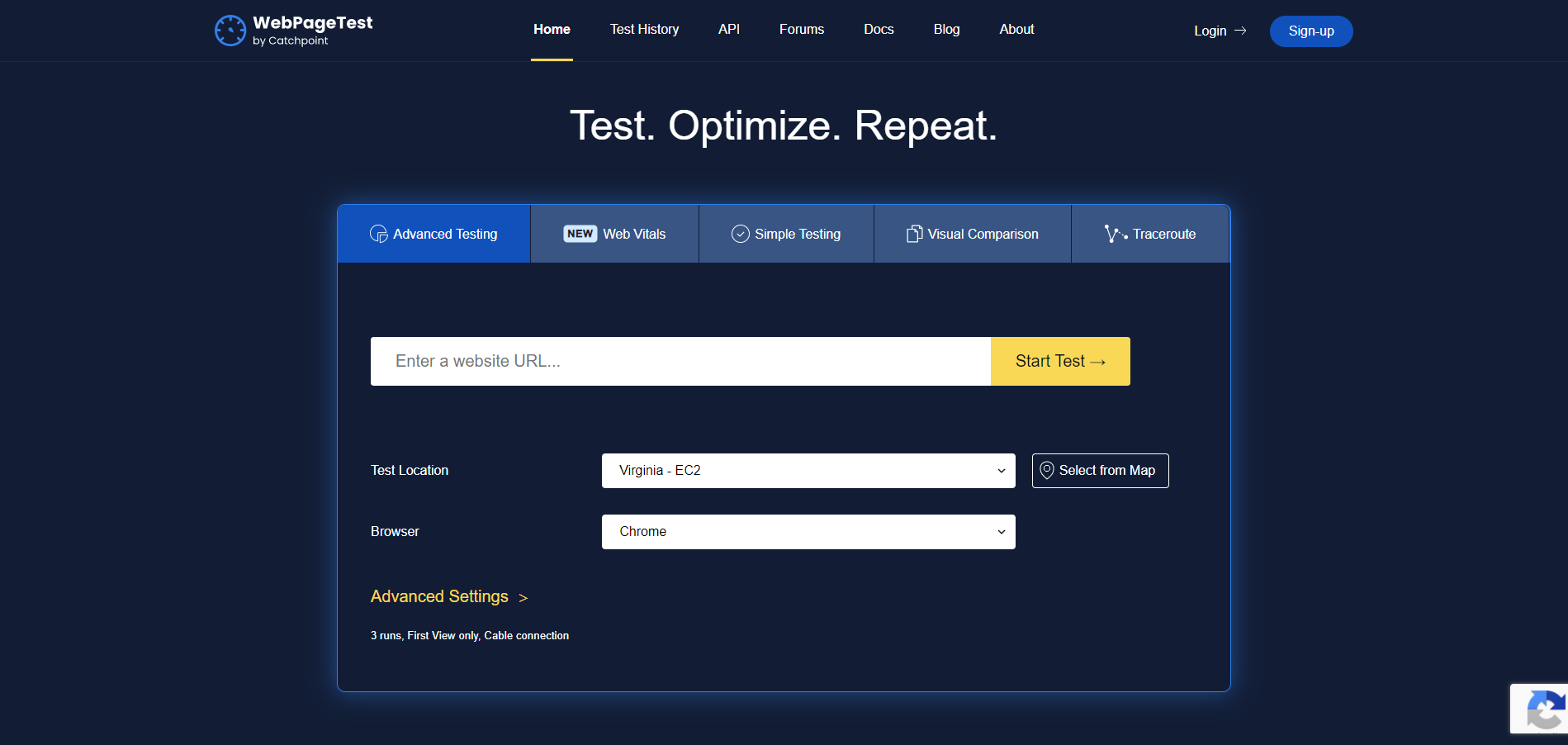Click the WebPageTest speedometer logo icon
1568x745 pixels.
click(230, 31)
